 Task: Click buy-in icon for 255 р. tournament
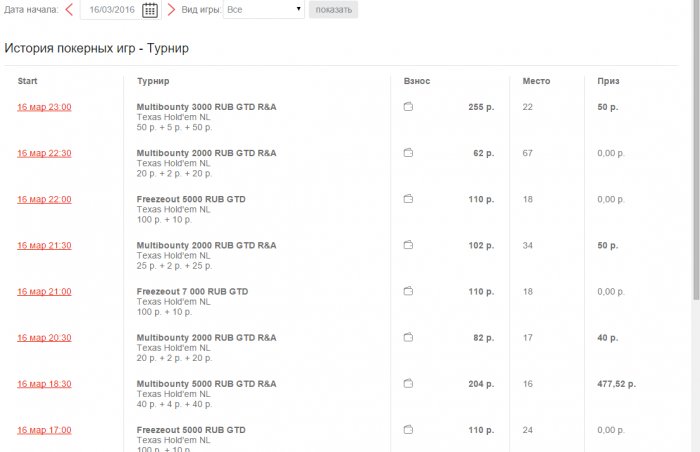tap(408, 107)
